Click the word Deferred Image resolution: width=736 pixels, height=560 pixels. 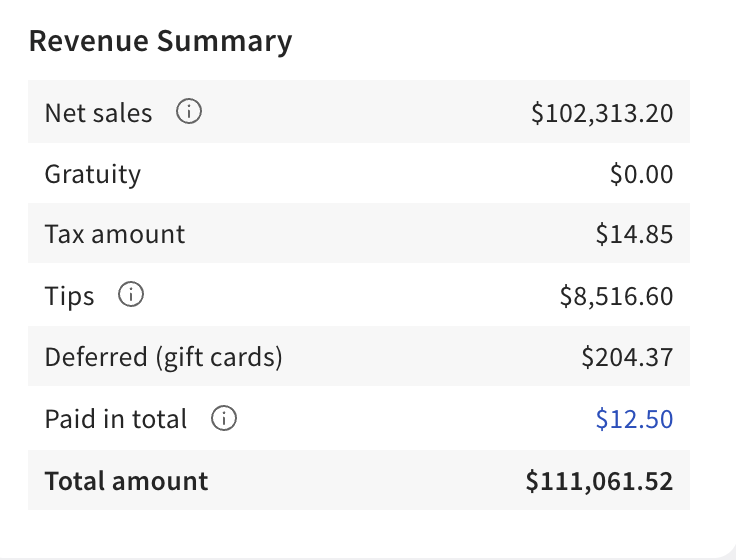95,357
